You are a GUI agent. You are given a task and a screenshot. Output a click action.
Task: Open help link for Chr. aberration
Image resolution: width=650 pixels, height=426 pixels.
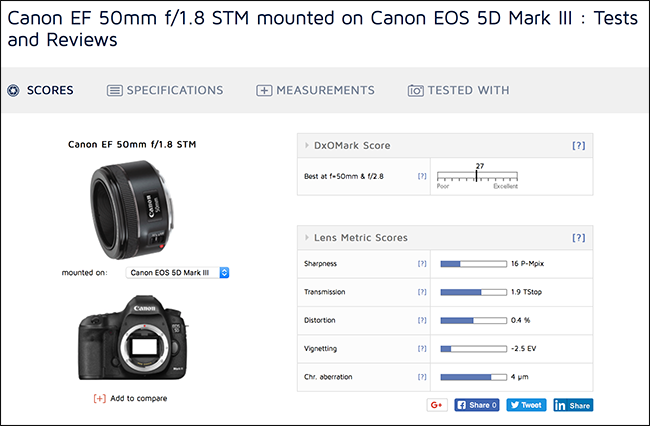tap(422, 377)
